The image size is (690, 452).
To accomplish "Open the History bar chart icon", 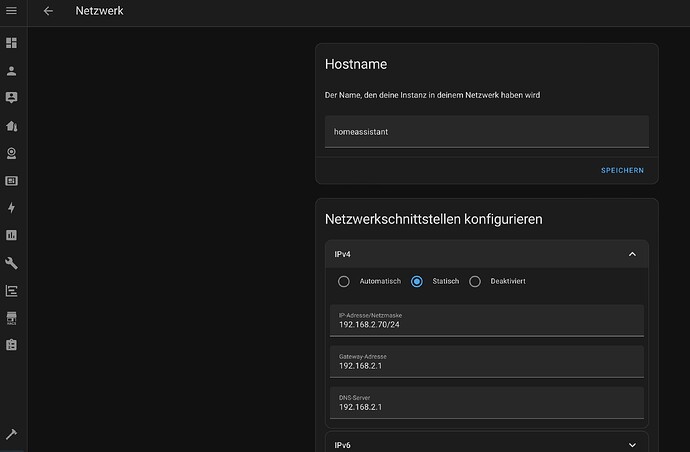I will pos(11,235).
